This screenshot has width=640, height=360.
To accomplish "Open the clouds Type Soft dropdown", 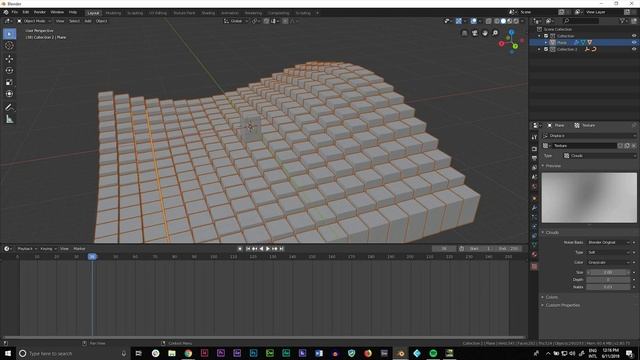I will click(609, 253).
